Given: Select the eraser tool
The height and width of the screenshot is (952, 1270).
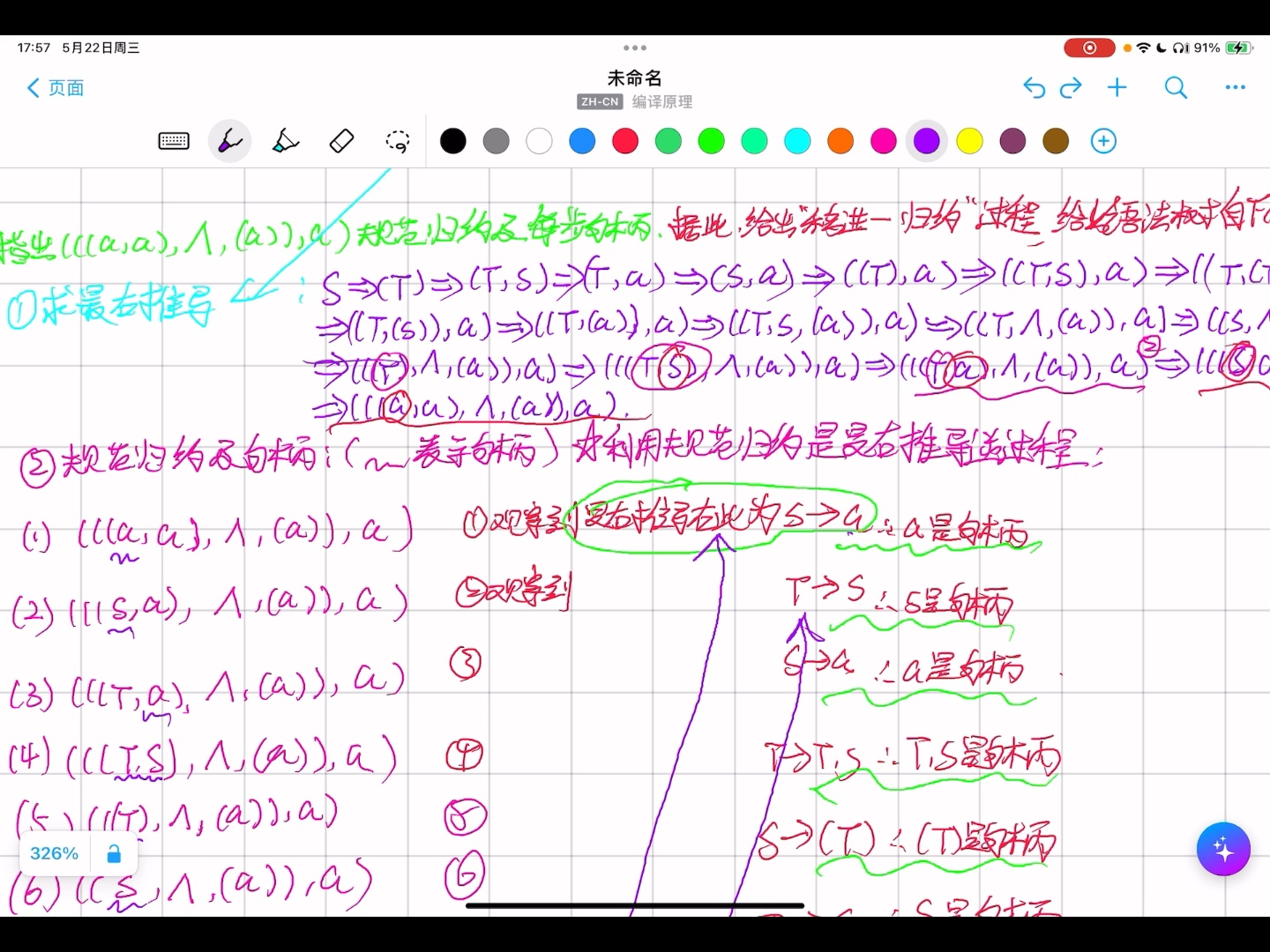Looking at the screenshot, I should pos(341,141).
